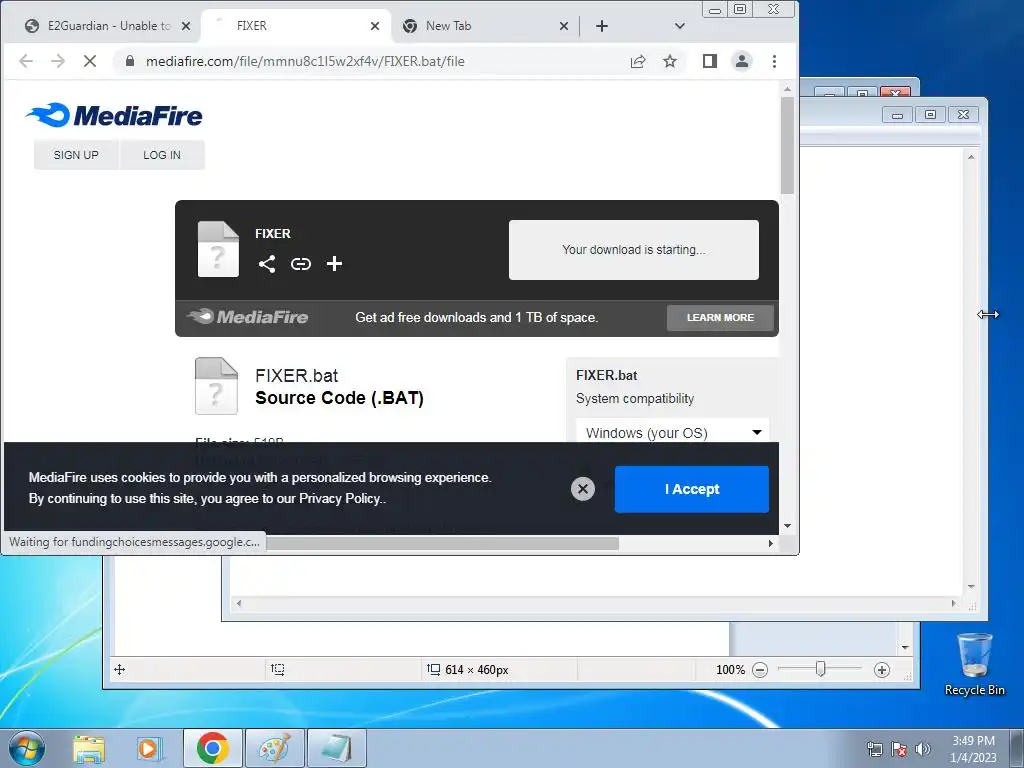Open the Chrome side panel icon
This screenshot has height=768, width=1024.
click(x=709, y=61)
